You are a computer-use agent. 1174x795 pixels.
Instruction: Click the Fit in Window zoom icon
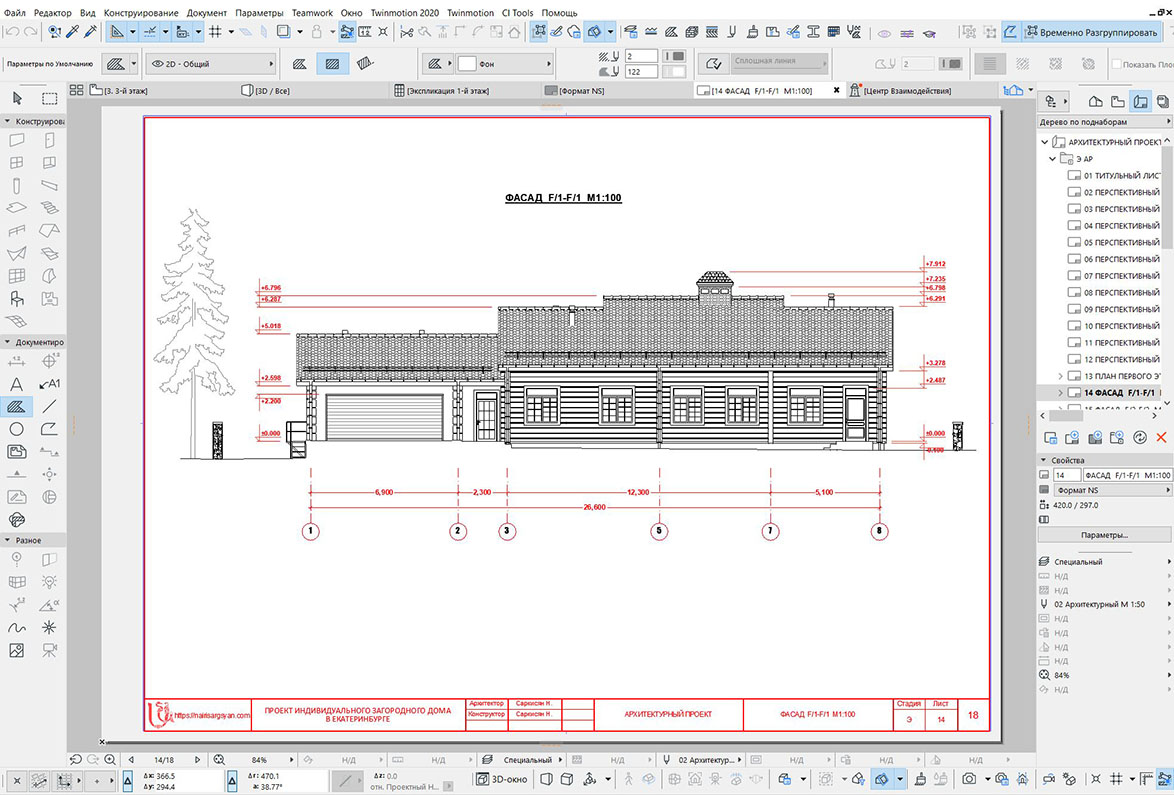tap(219, 759)
